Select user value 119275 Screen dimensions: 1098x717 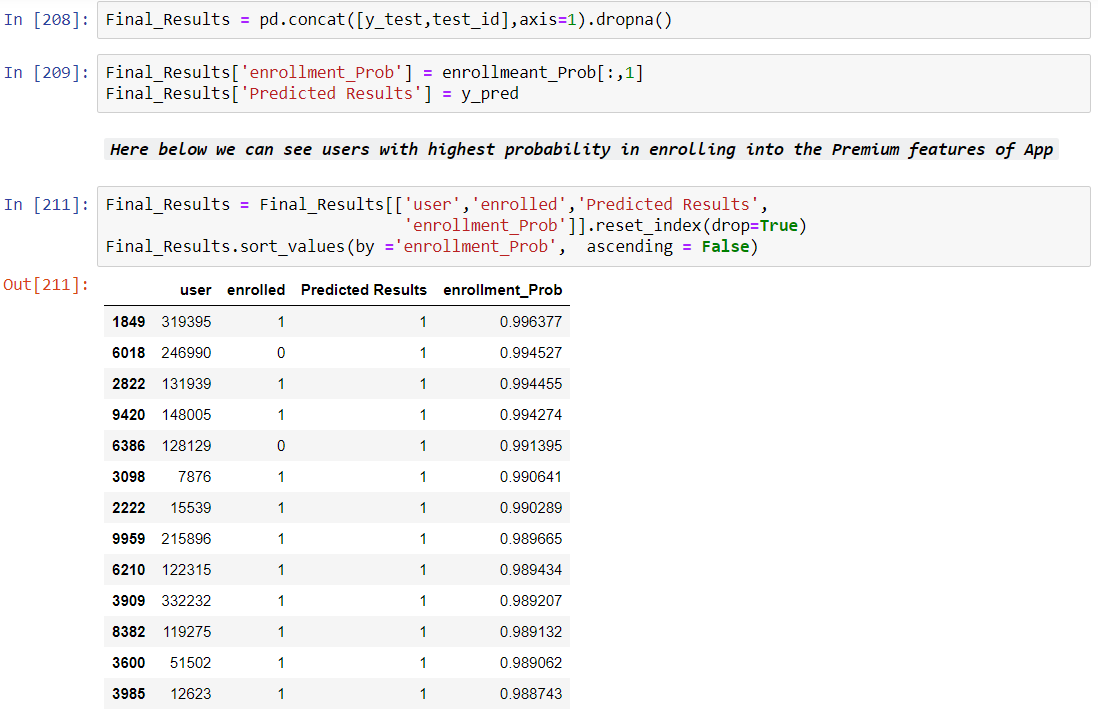[187, 632]
